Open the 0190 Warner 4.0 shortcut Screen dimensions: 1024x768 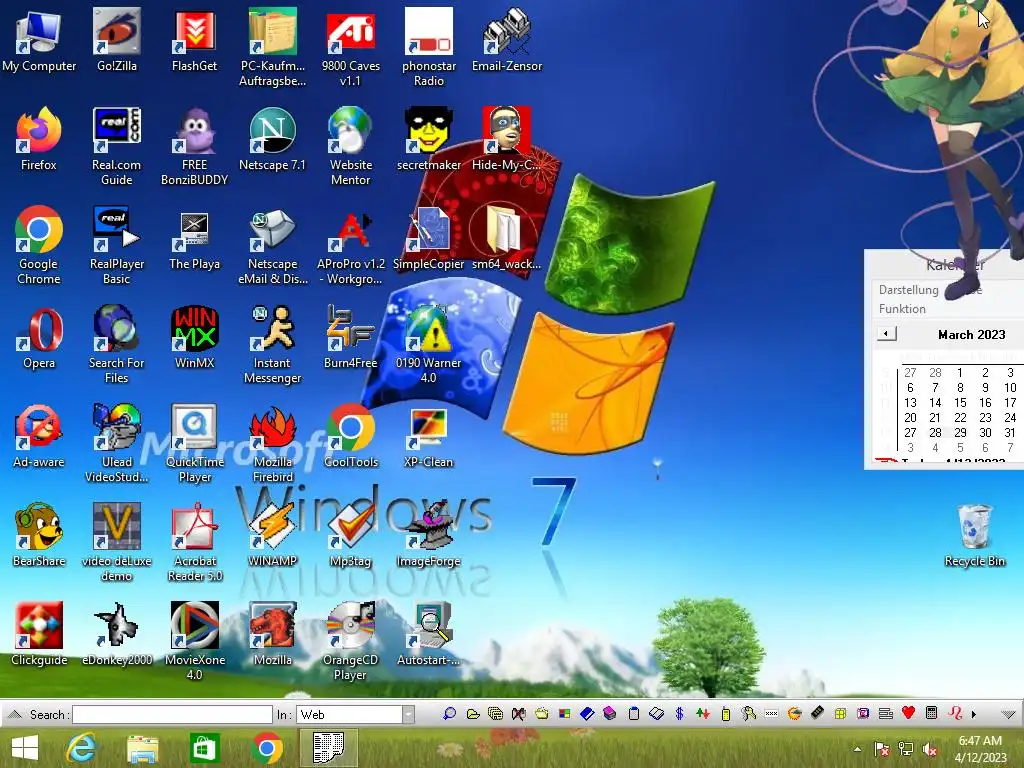(428, 344)
